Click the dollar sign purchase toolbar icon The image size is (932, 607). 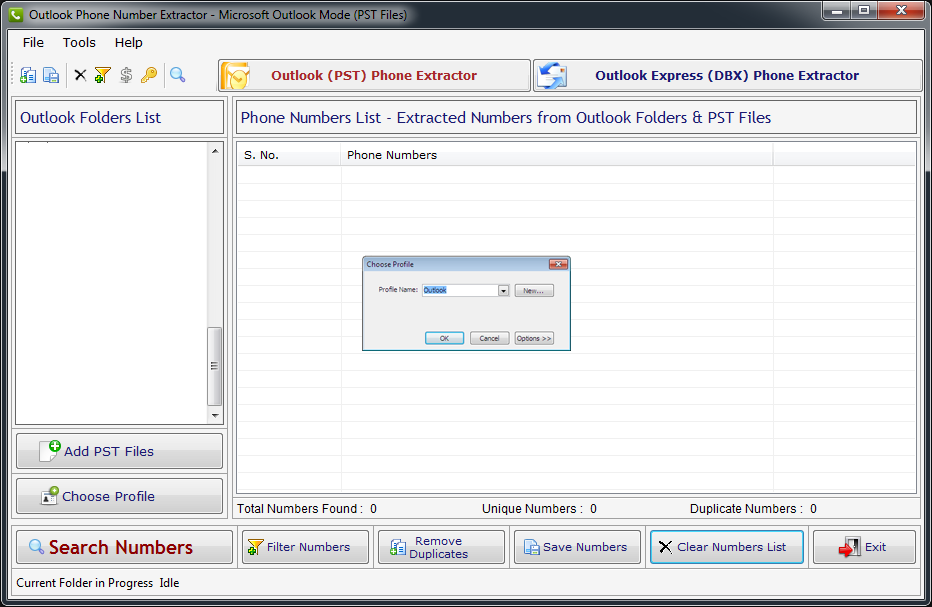coord(125,75)
